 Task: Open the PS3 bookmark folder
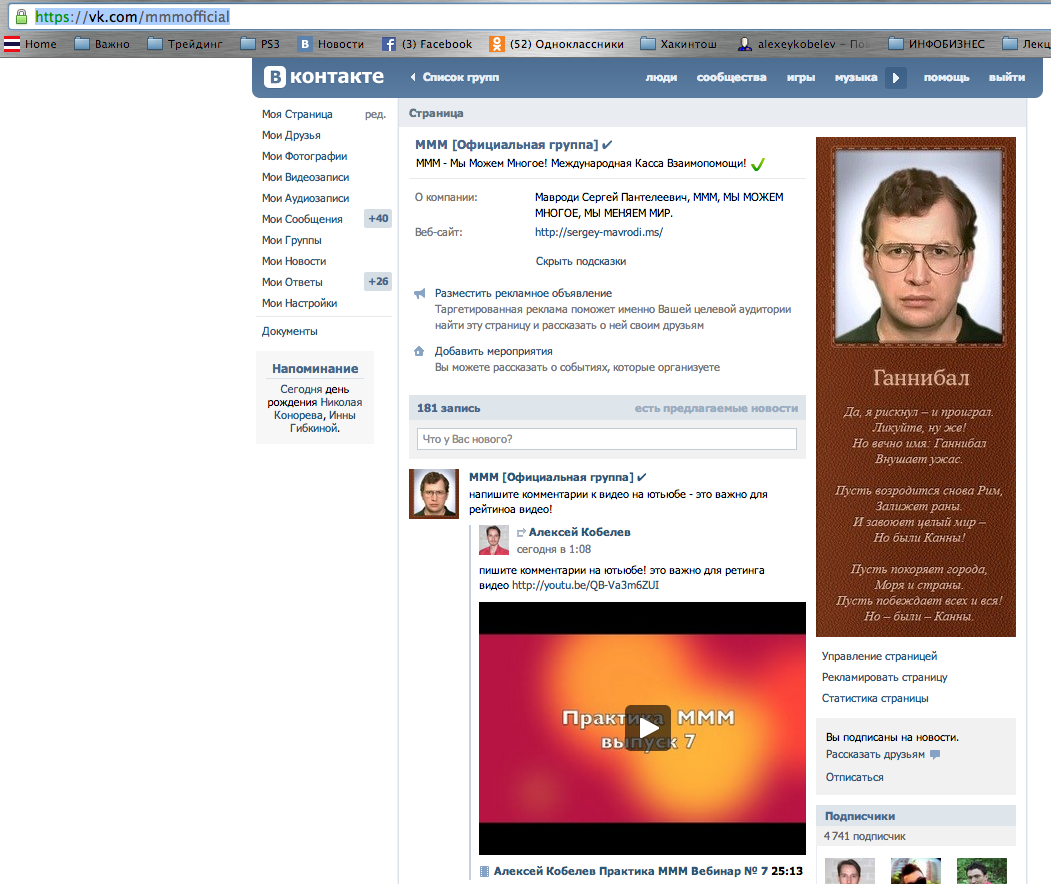(x=260, y=44)
